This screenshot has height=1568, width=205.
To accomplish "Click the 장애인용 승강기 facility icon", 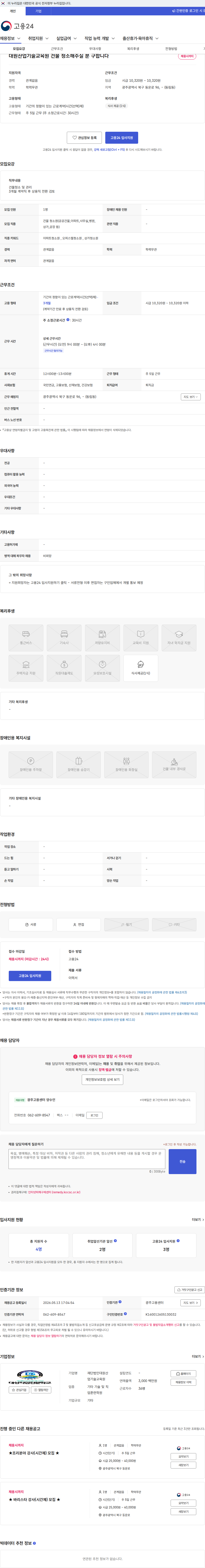I will [x=78, y=765].
